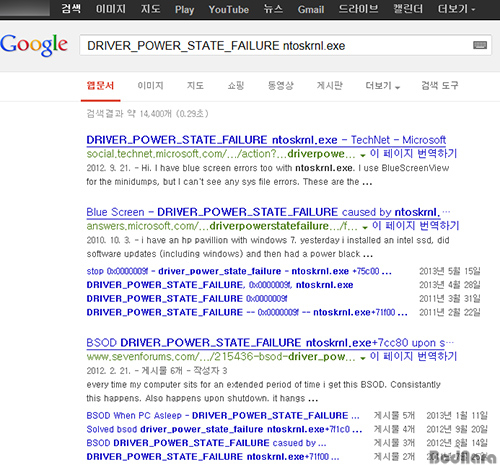Open 검색 in the top black bar
This screenshot has width=500, height=467.
pyautogui.click(x=71, y=9)
